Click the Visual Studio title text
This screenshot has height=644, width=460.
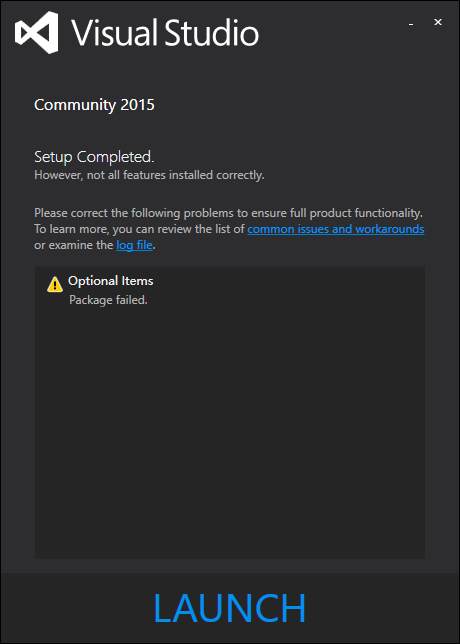tap(165, 32)
